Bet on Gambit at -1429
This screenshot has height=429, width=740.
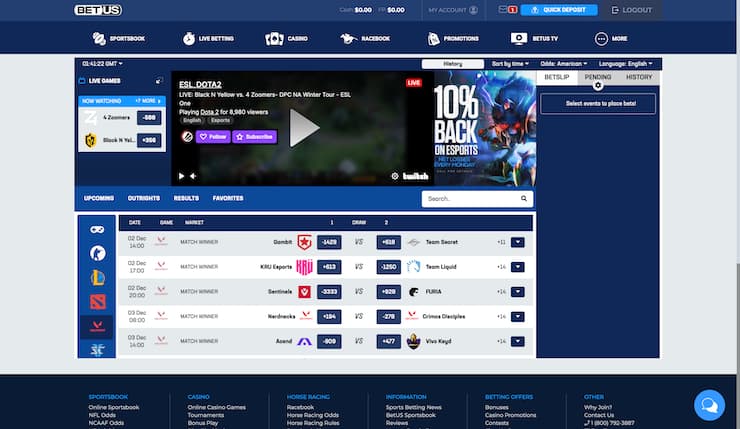[329, 242]
